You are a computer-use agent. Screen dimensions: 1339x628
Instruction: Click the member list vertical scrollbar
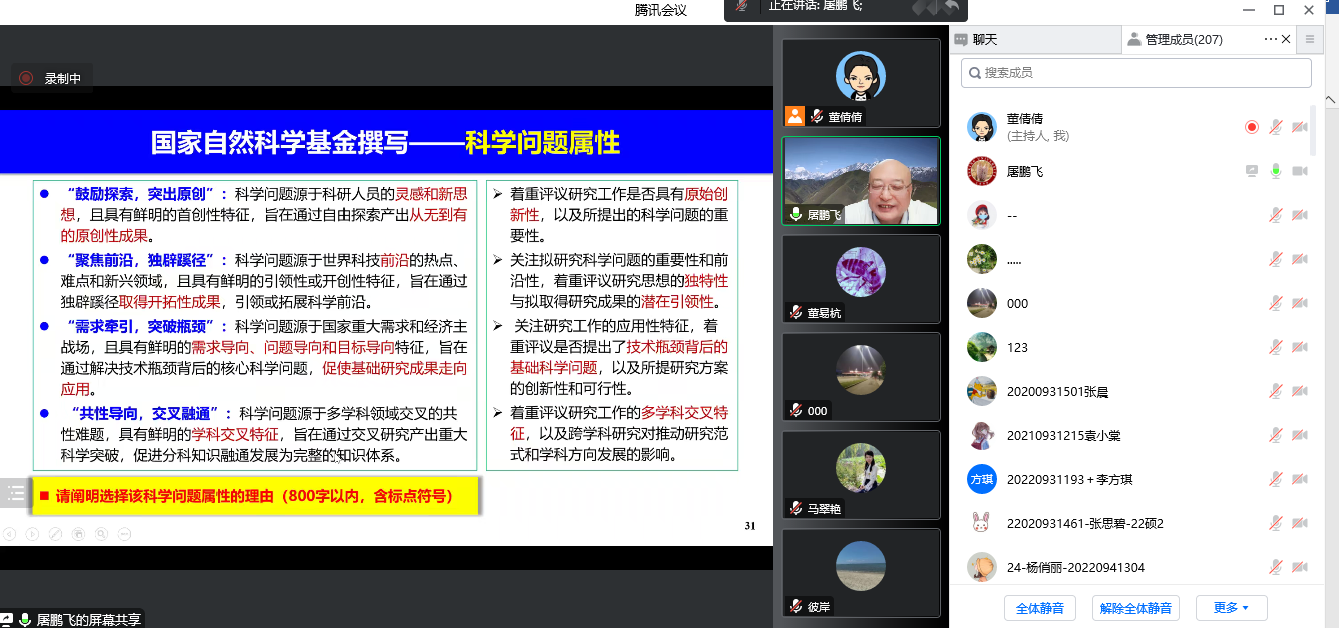point(1314,130)
